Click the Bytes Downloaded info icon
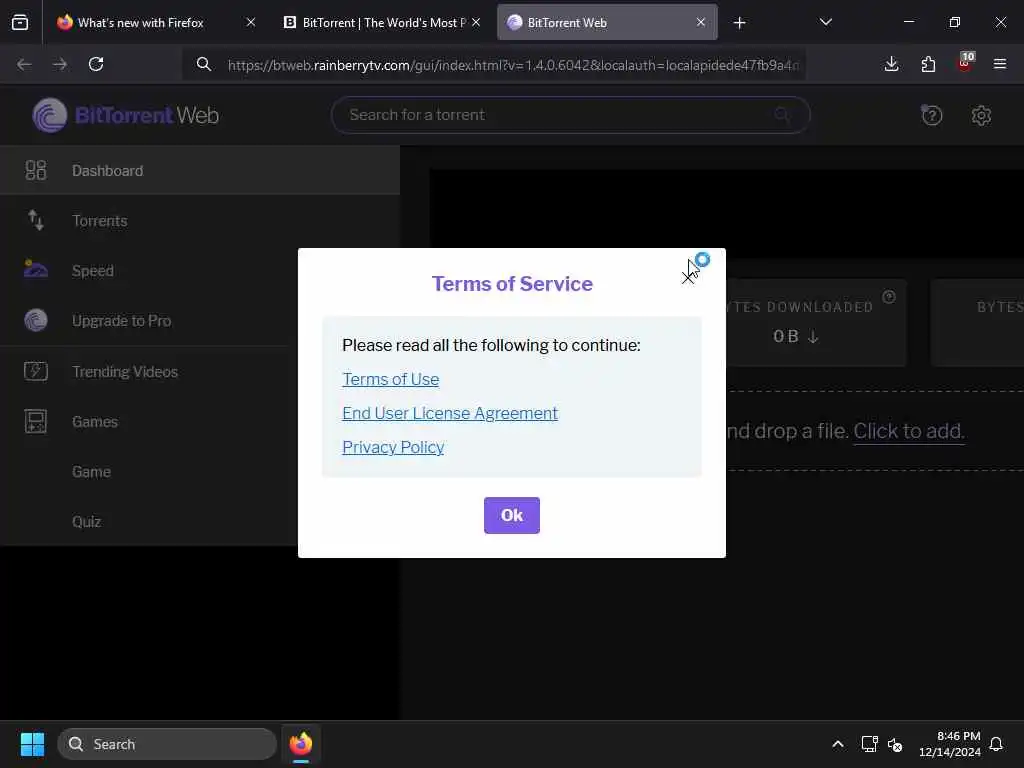 coord(889,297)
